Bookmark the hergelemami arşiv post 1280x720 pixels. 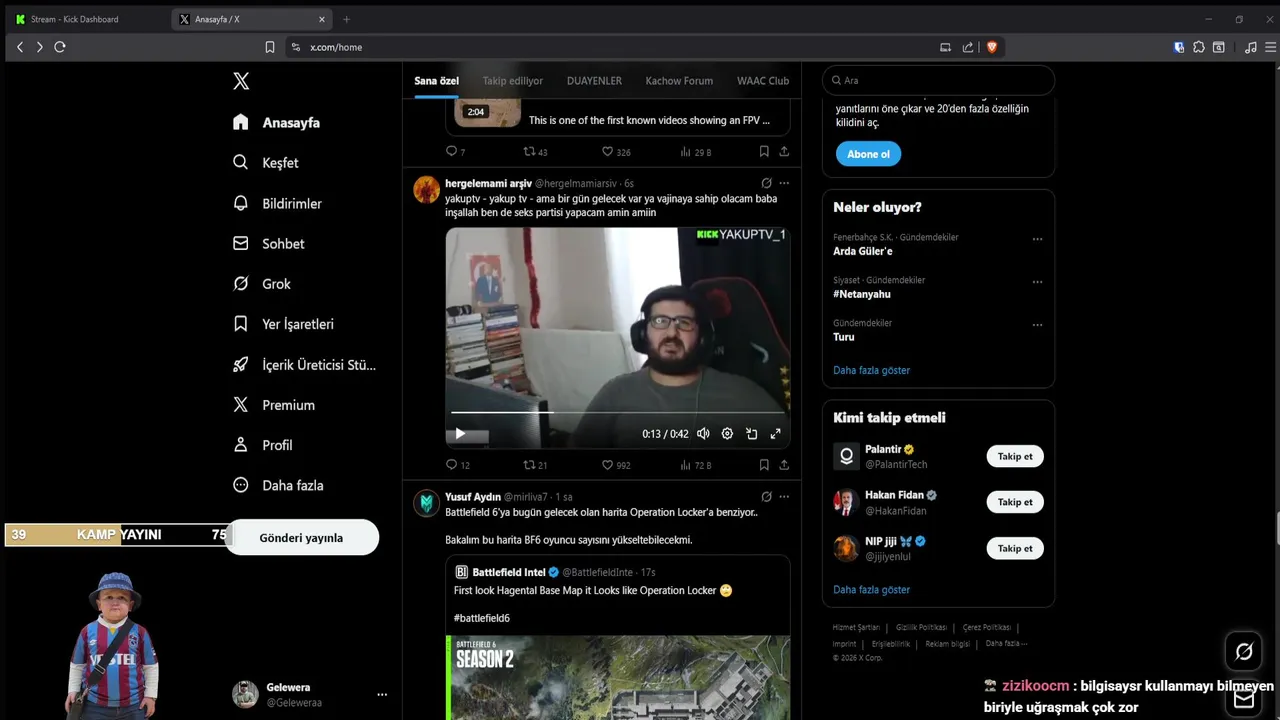[x=764, y=465]
